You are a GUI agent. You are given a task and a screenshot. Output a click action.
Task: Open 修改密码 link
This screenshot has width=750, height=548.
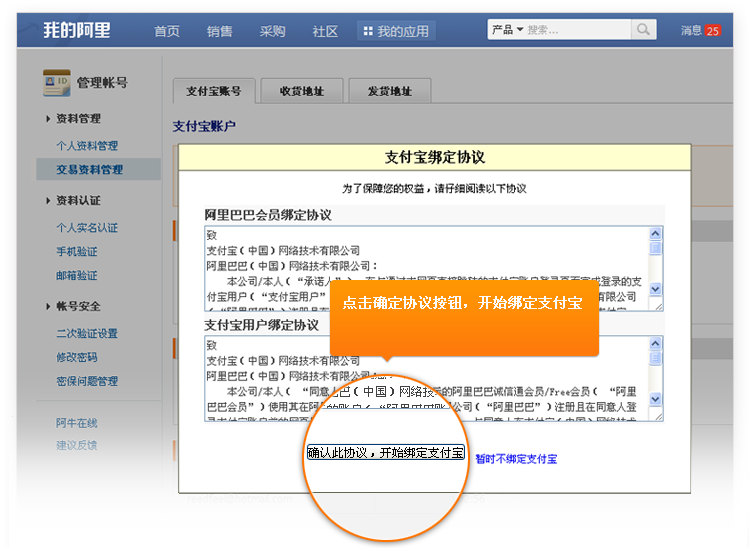(x=77, y=357)
